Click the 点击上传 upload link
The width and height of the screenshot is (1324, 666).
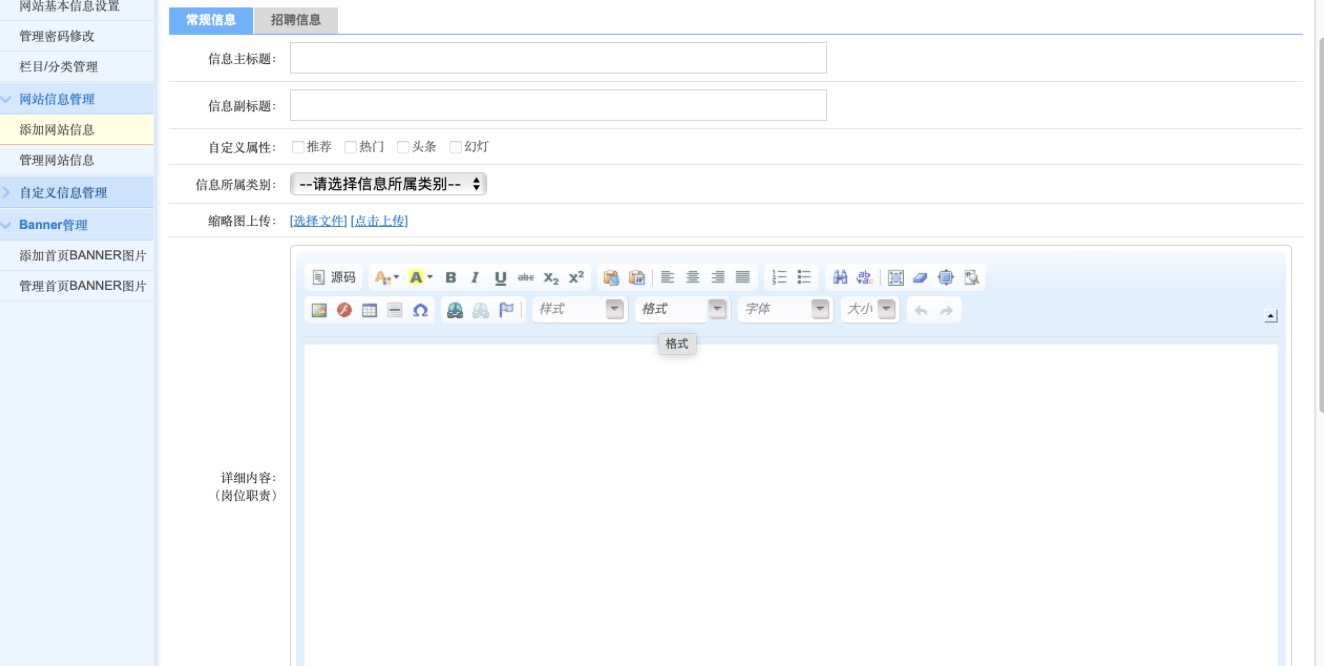tap(379, 221)
